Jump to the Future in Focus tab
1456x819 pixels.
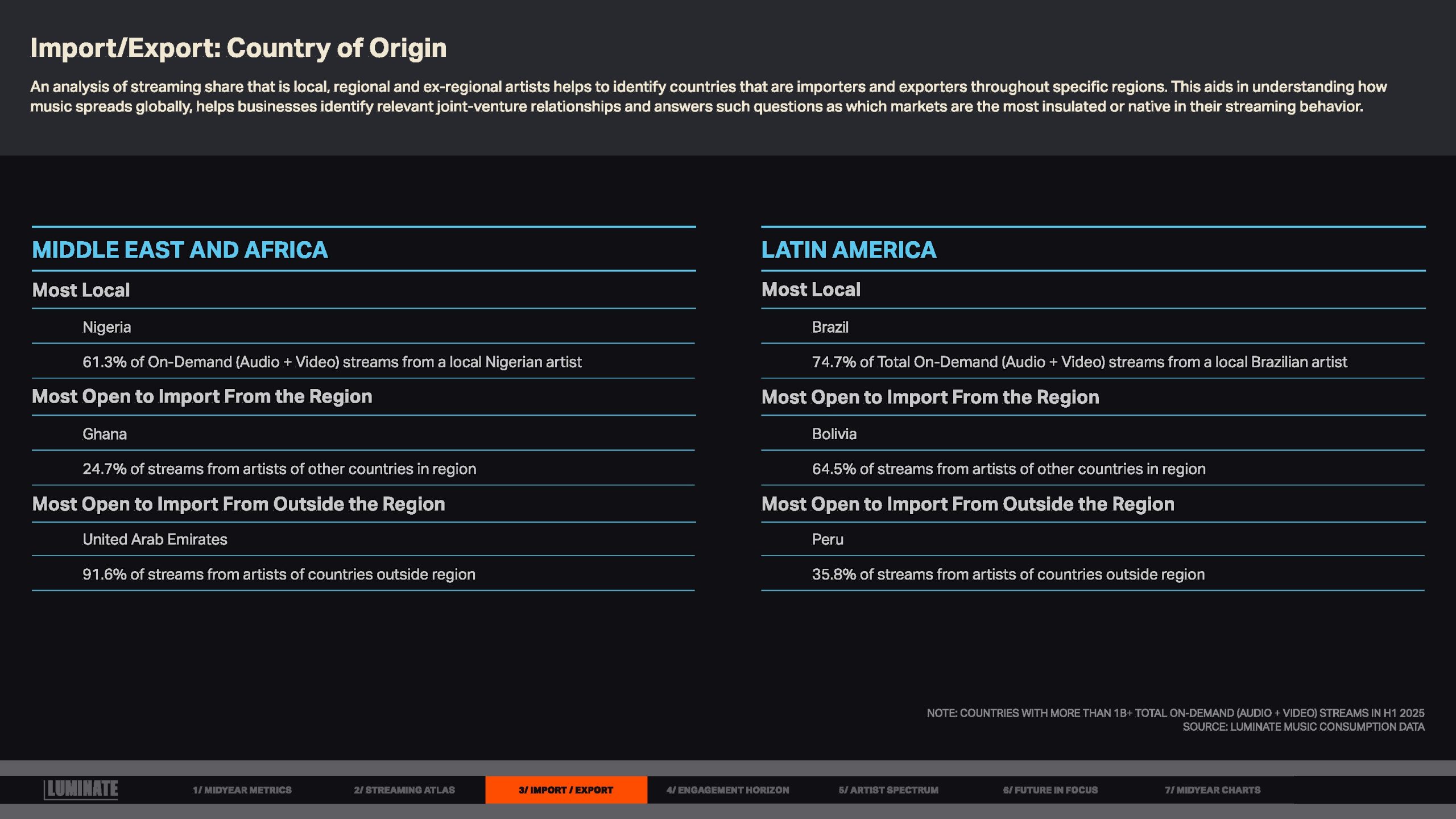pyautogui.click(x=1050, y=790)
